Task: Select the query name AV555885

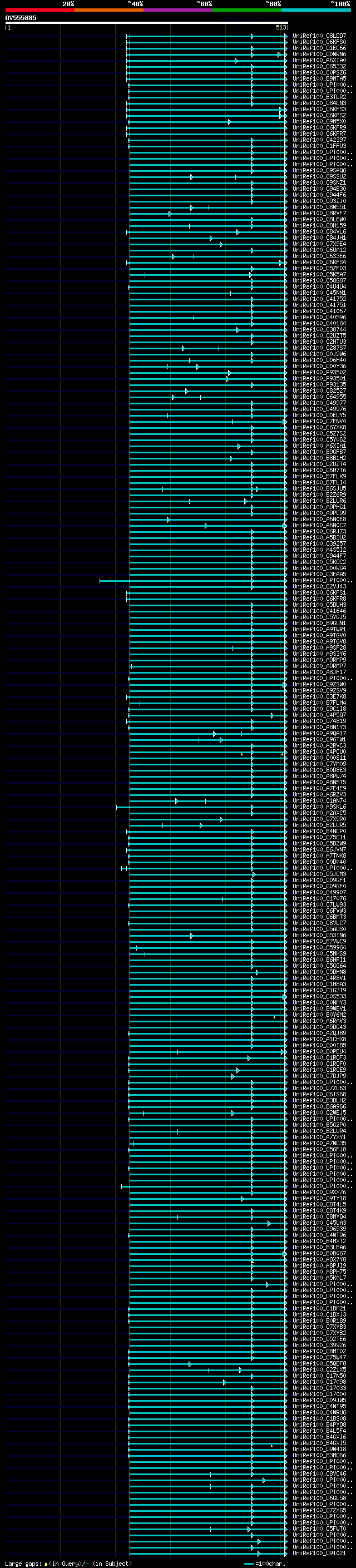Action: 21,18
